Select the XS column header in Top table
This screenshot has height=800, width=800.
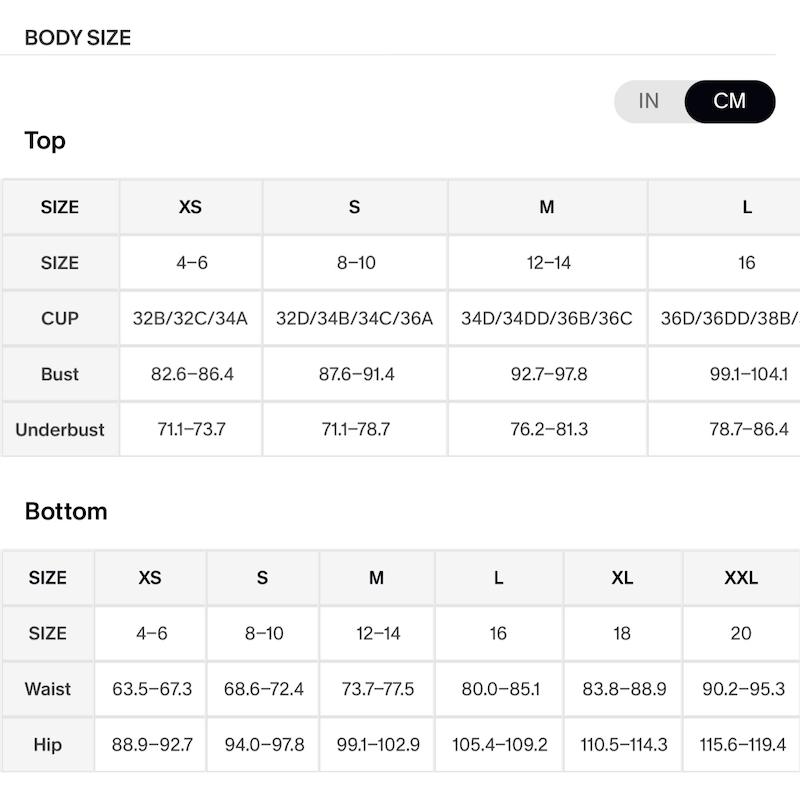pos(190,207)
